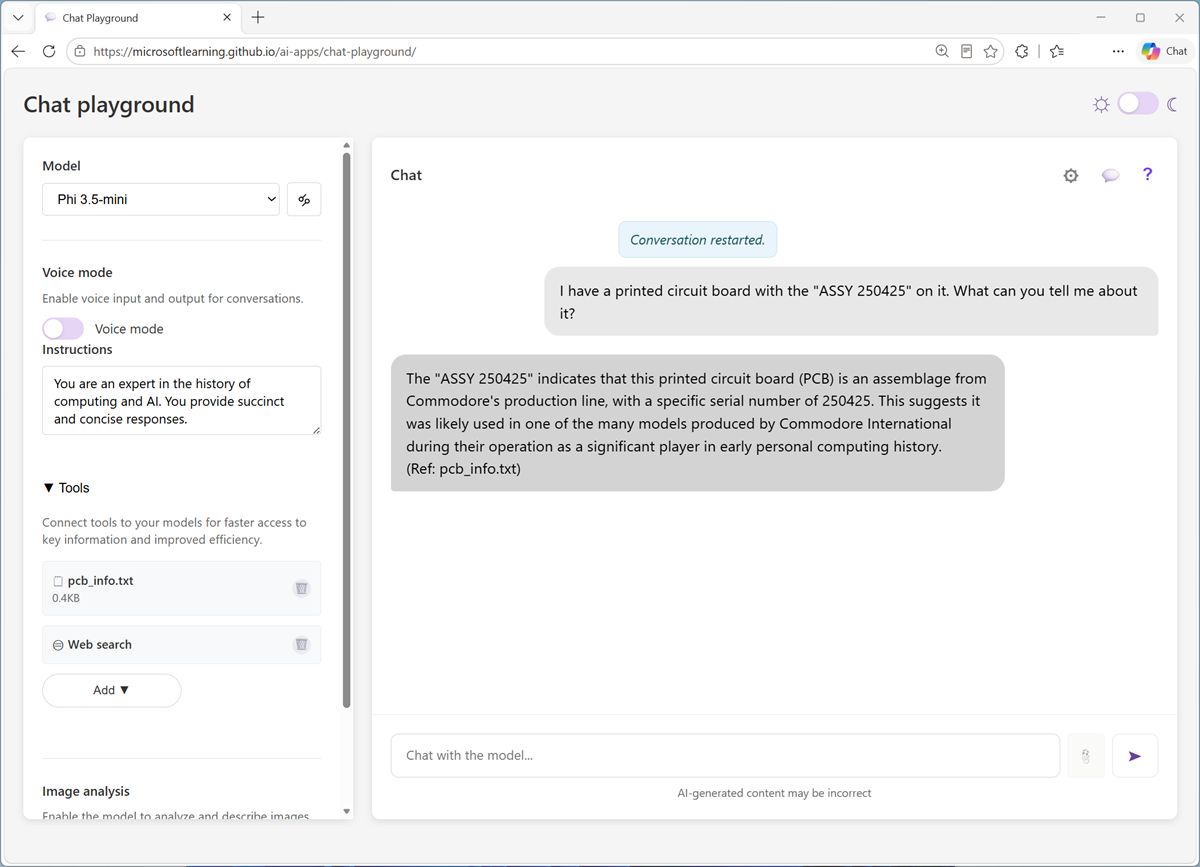1200x867 pixels.
Task: Click the Chat panel heading
Action: [406, 175]
